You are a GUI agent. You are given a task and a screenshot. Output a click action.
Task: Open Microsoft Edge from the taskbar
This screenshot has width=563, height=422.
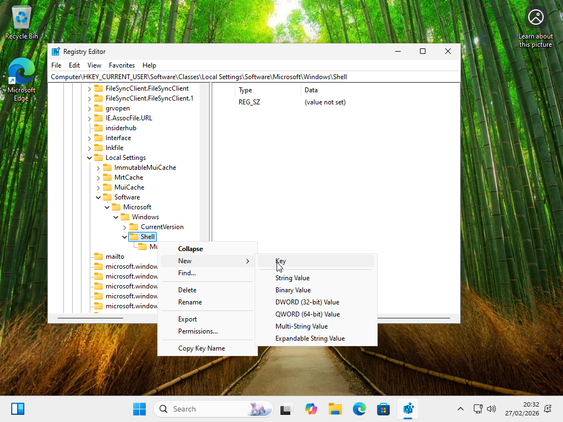point(359,409)
